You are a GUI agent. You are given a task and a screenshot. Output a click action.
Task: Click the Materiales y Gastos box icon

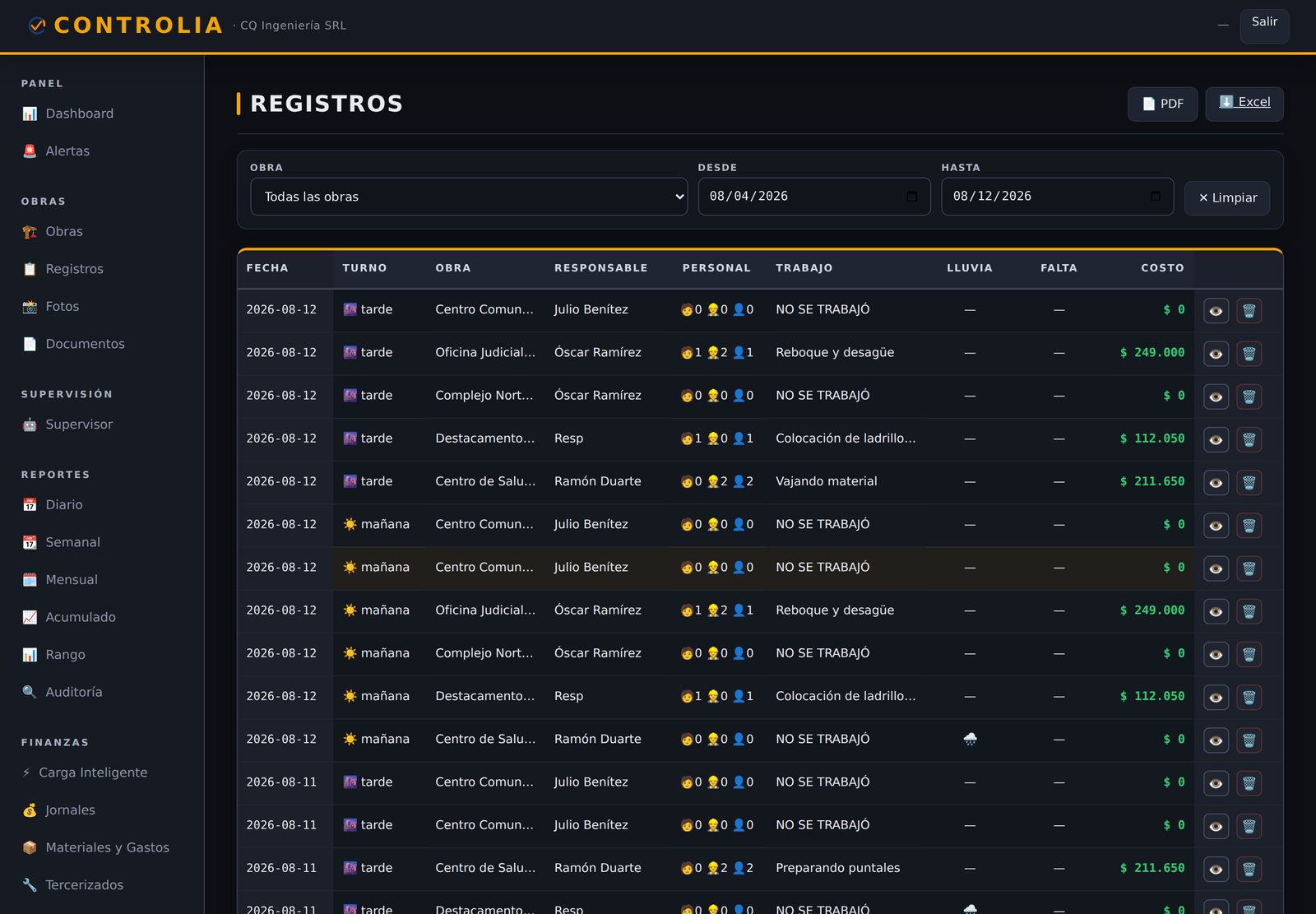click(x=30, y=847)
